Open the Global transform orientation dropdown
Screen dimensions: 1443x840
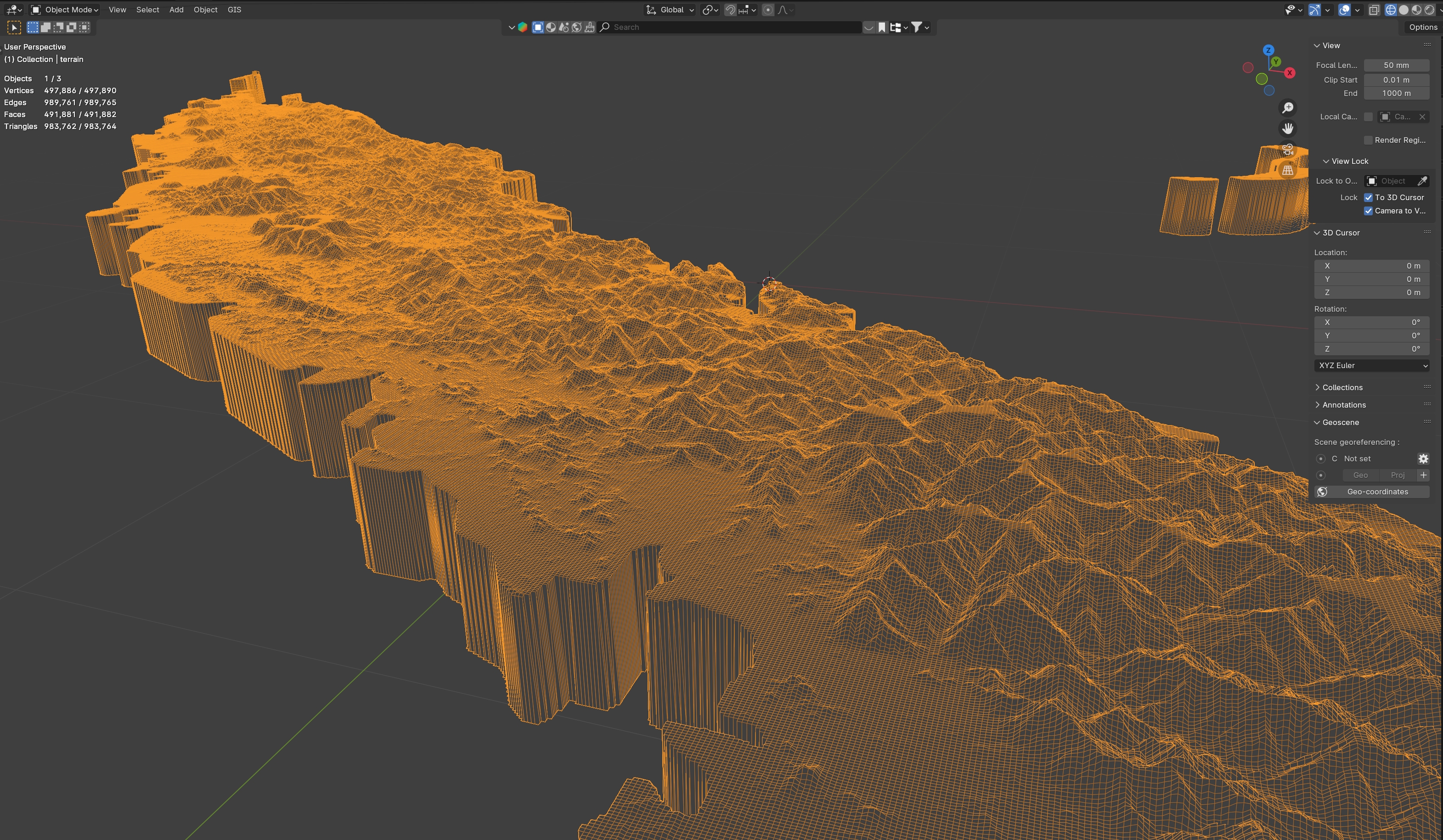(671, 10)
